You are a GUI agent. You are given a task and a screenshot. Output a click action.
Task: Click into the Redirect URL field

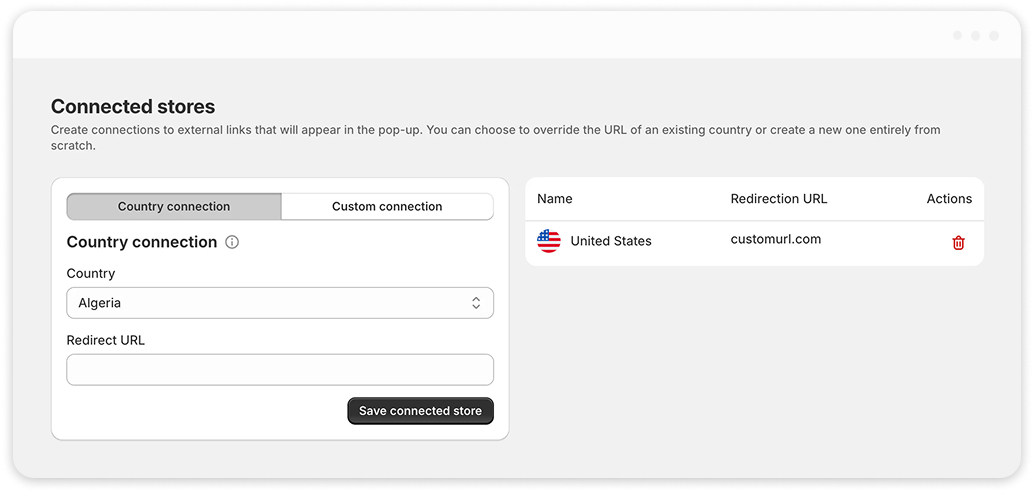click(280, 370)
